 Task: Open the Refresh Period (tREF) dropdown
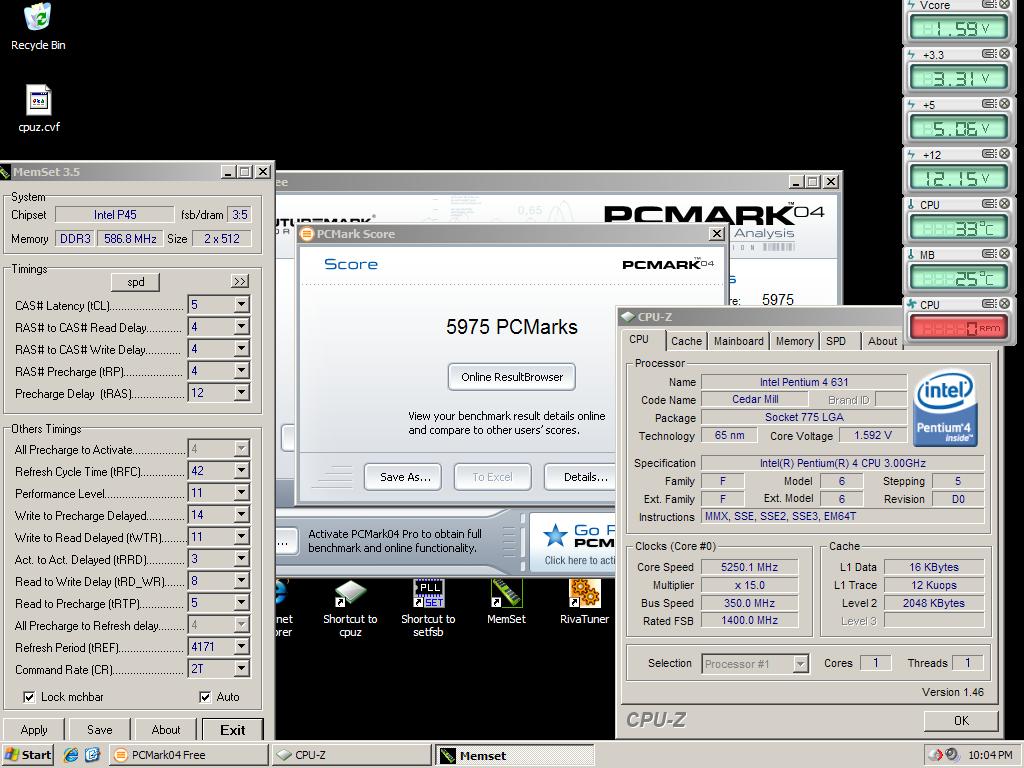242,647
